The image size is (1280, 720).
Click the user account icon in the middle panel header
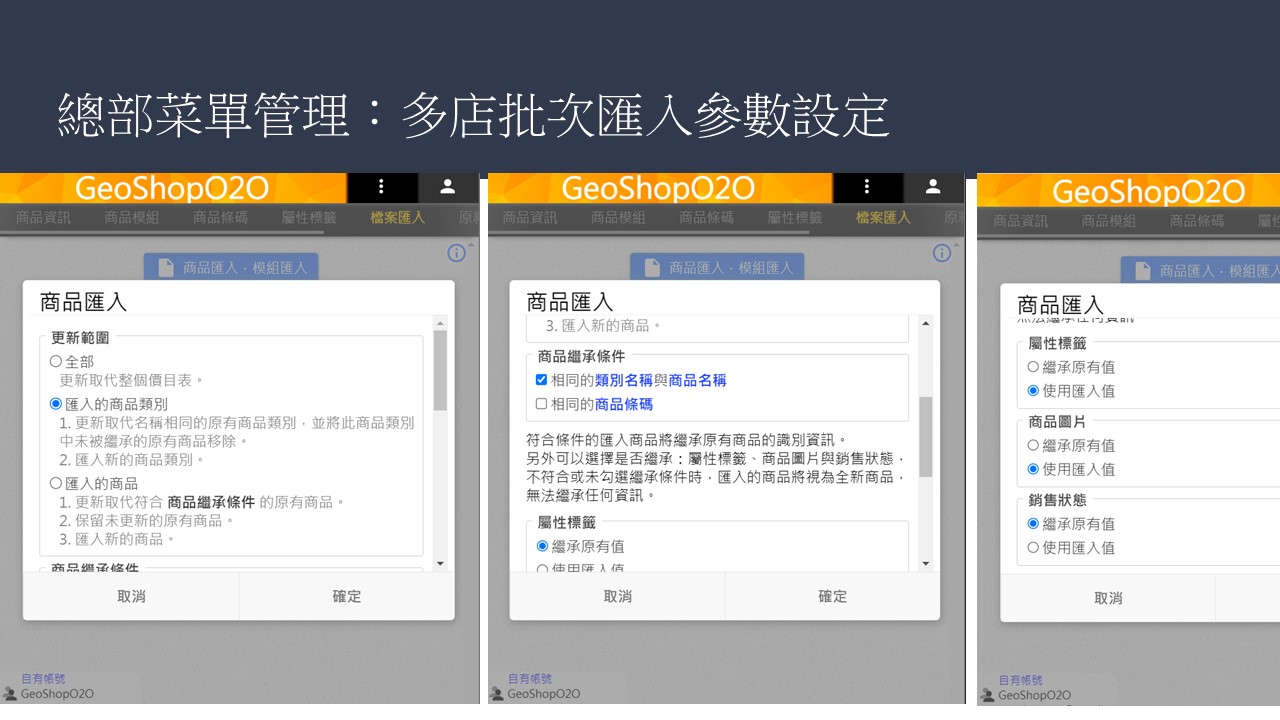pyautogui.click(x=933, y=187)
